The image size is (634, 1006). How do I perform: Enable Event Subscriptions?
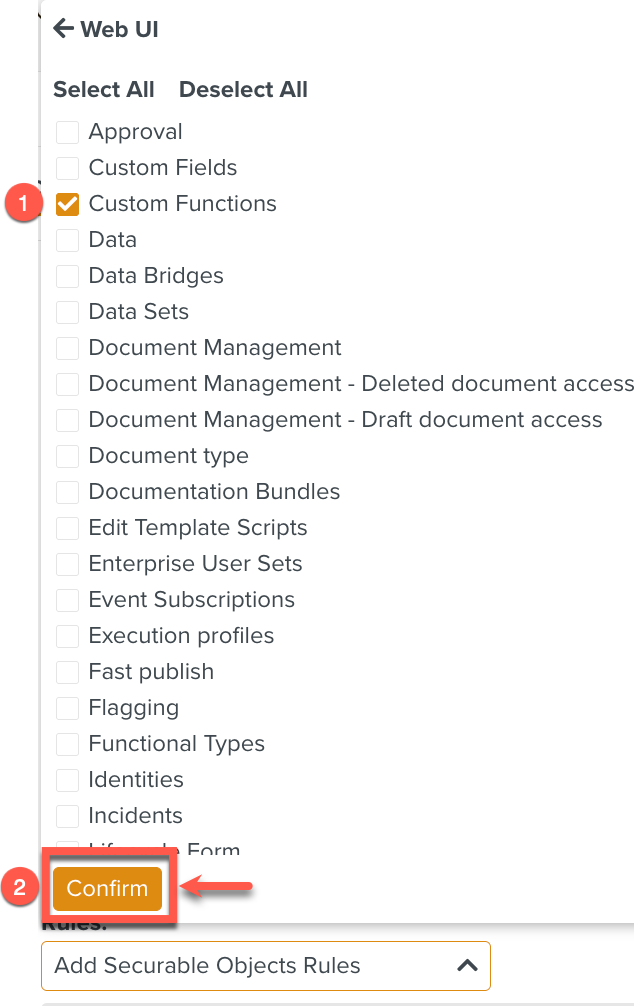pos(67,600)
